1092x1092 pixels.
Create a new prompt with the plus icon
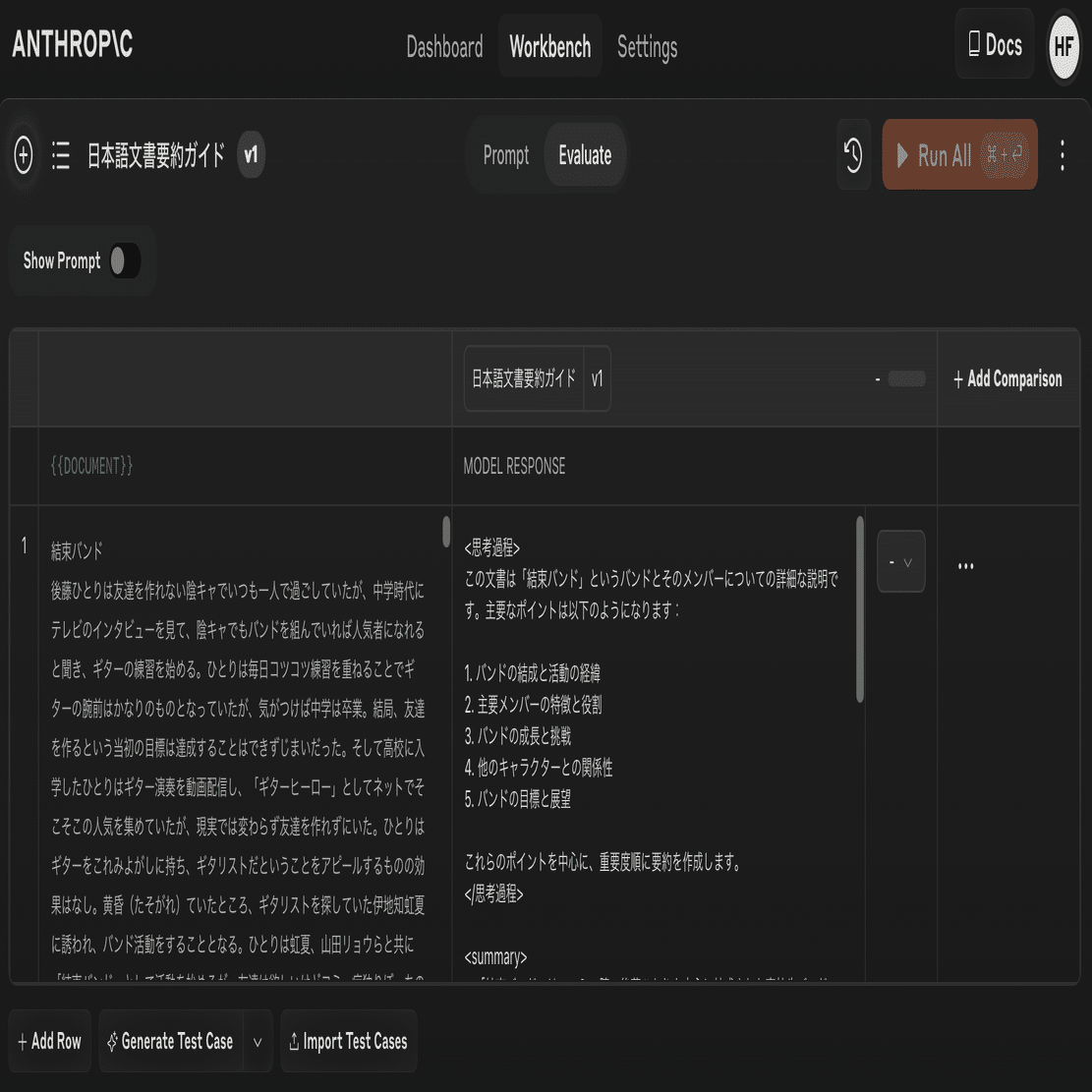(24, 154)
